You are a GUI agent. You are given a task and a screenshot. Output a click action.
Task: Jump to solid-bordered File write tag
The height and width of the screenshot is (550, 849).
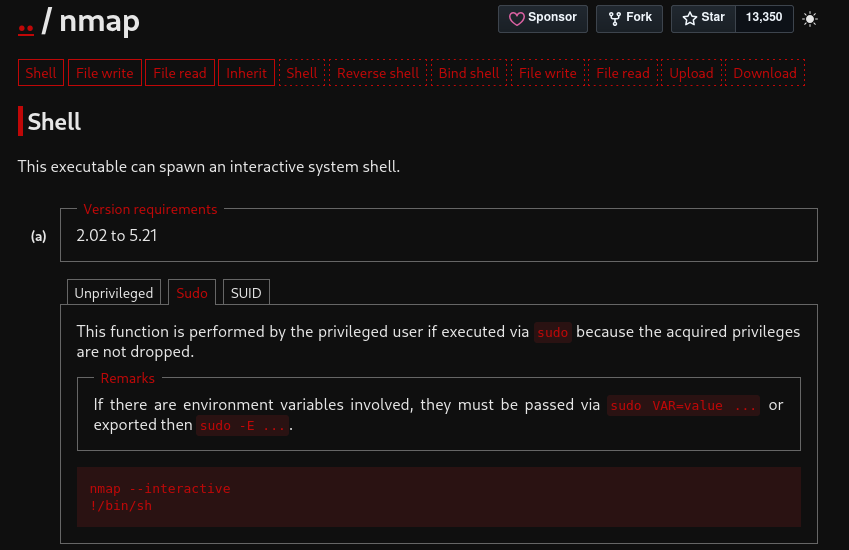coord(105,73)
